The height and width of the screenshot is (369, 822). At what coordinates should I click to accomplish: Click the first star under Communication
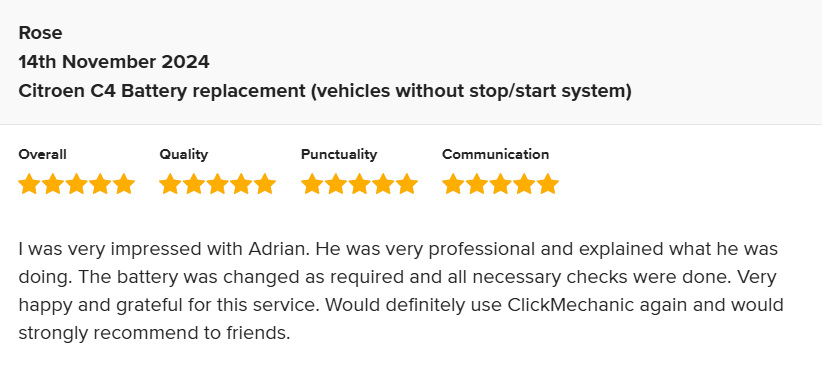pos(453,184)
